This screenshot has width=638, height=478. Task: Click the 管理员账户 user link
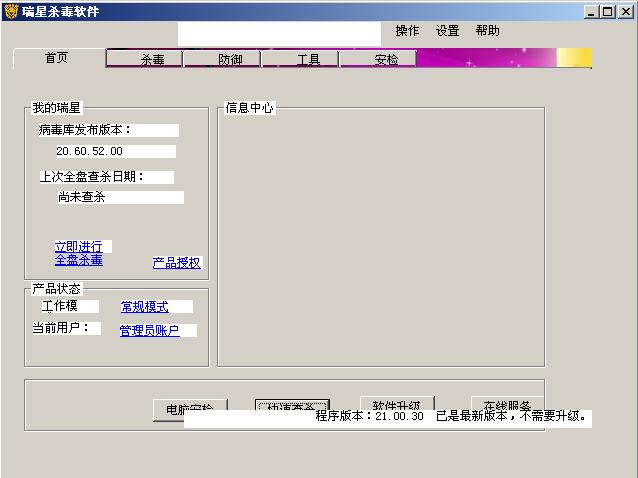click(x=149, y=330)
